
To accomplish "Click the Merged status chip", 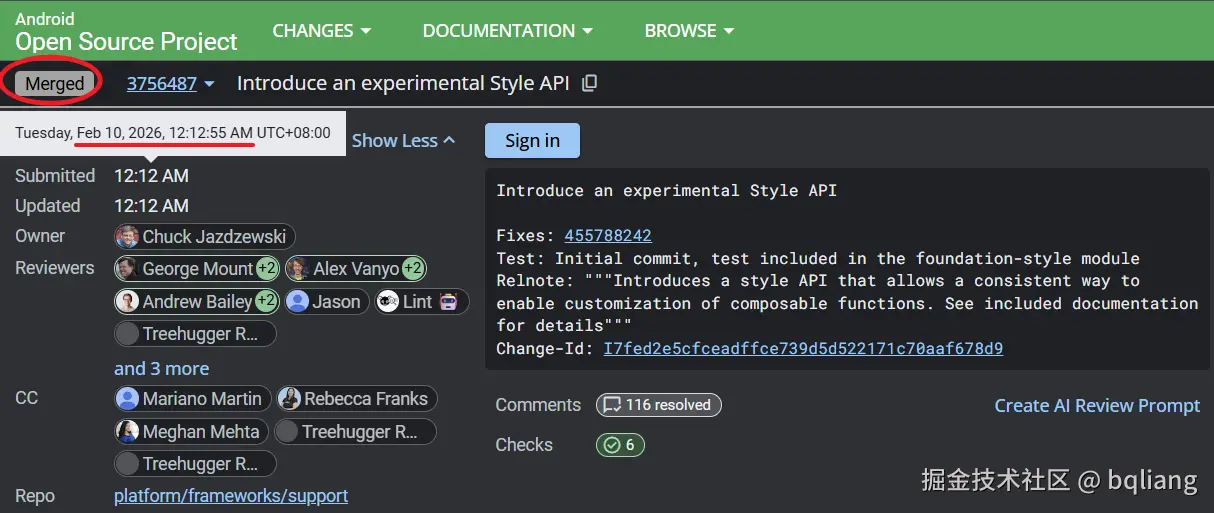I will pos(55,84).
